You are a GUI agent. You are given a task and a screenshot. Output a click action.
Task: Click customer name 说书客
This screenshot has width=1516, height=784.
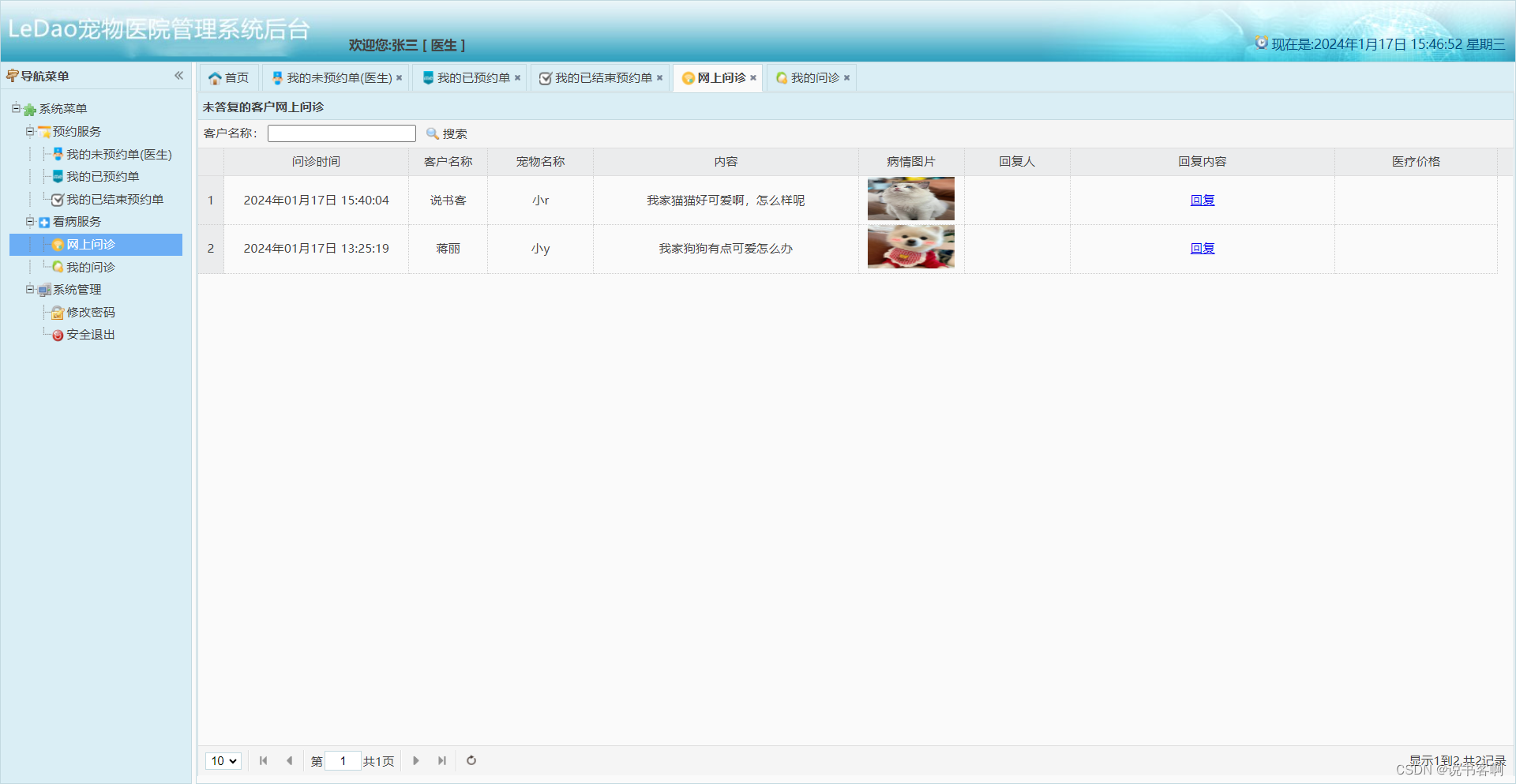(448, 201)
